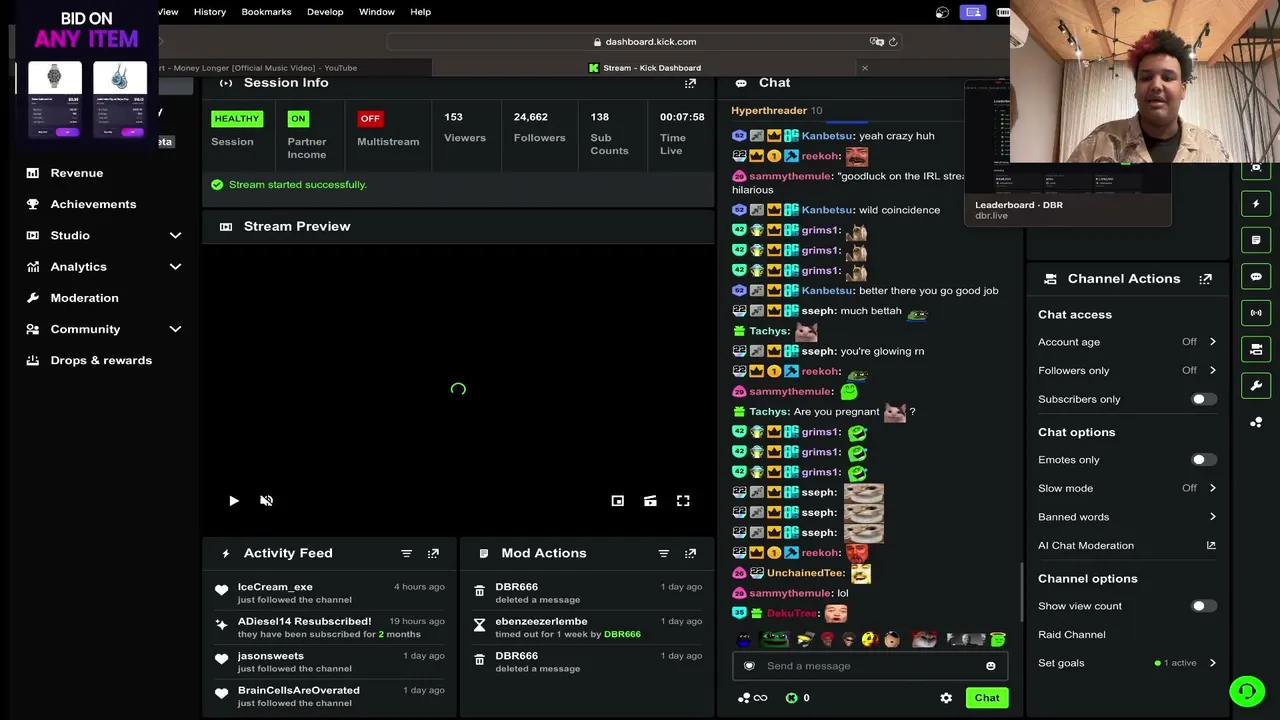Click ADiesel14 Resubscribed activity entry
The image size is (1280, 720).
(x=329, y=627)
